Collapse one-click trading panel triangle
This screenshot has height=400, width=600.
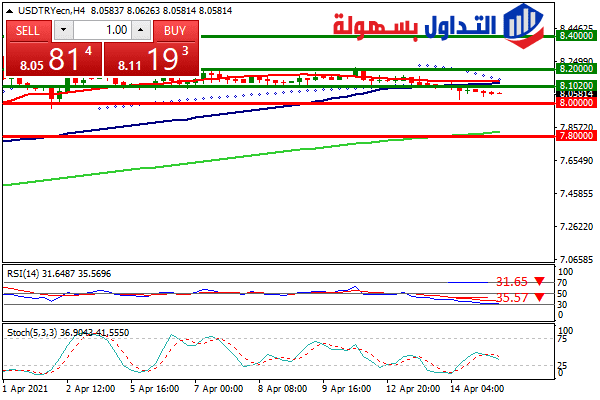[10, 11]
